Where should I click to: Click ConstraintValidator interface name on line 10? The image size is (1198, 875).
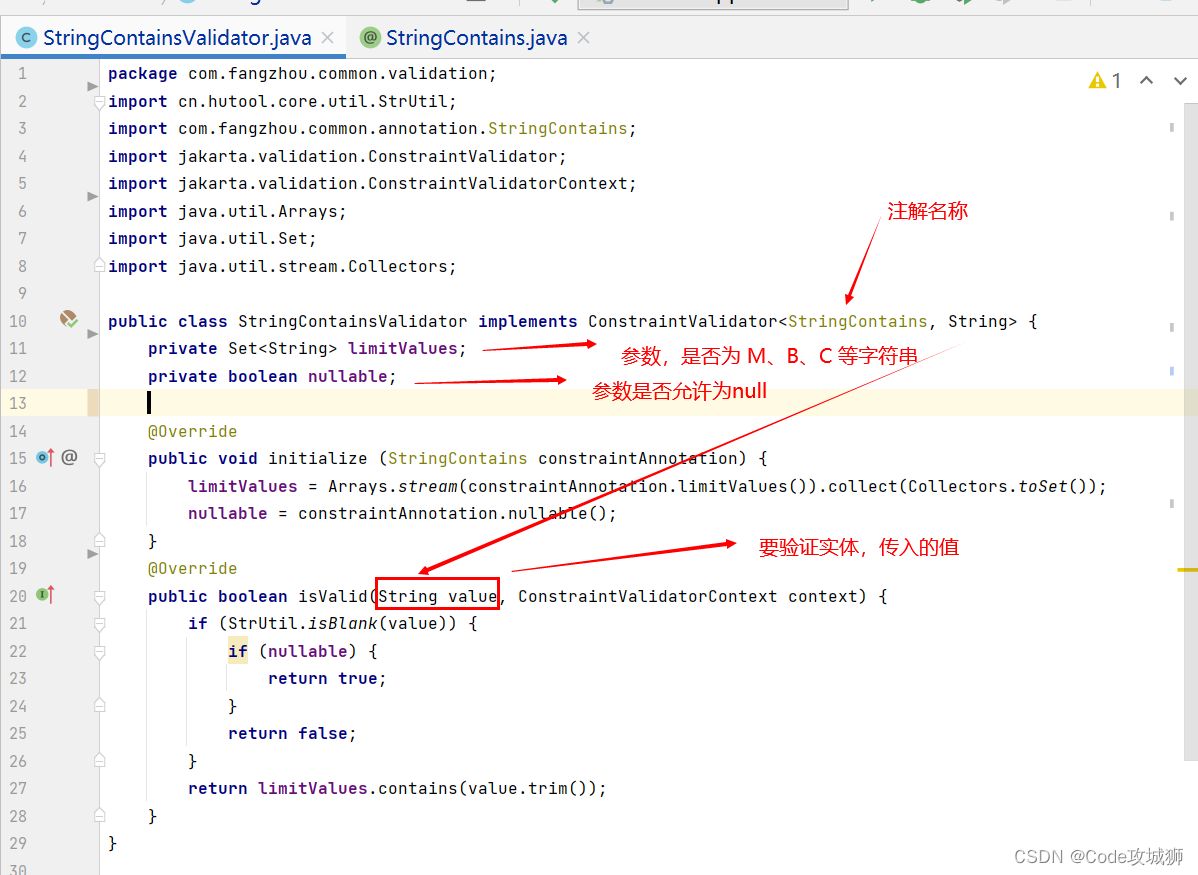(x=682, y=321)
